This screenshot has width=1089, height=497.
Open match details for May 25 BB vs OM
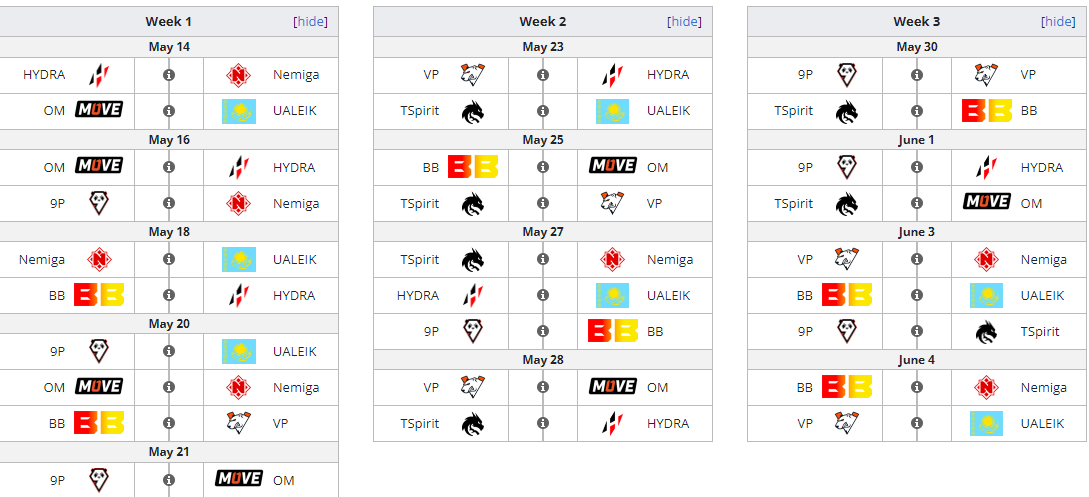click(543, 167)
